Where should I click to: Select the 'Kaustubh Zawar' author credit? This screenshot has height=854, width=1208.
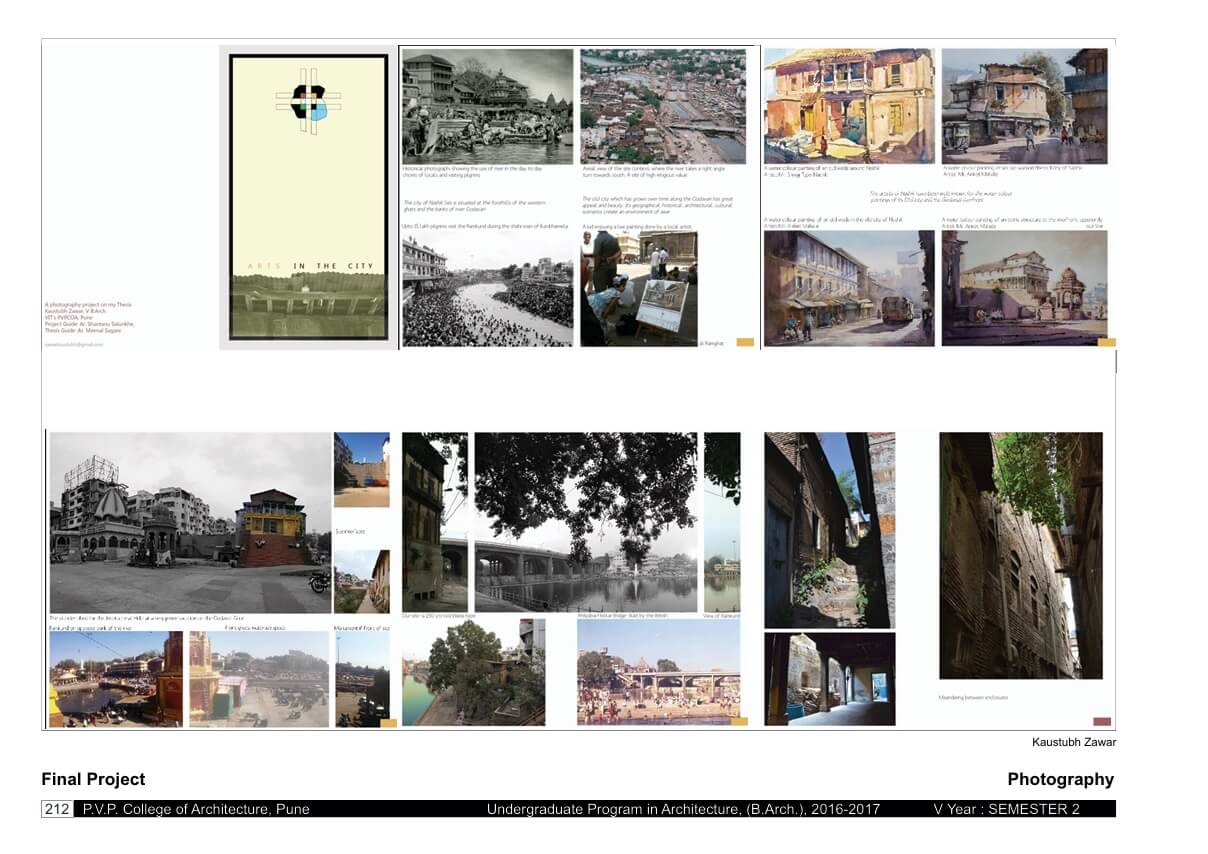coord(1074,742)
